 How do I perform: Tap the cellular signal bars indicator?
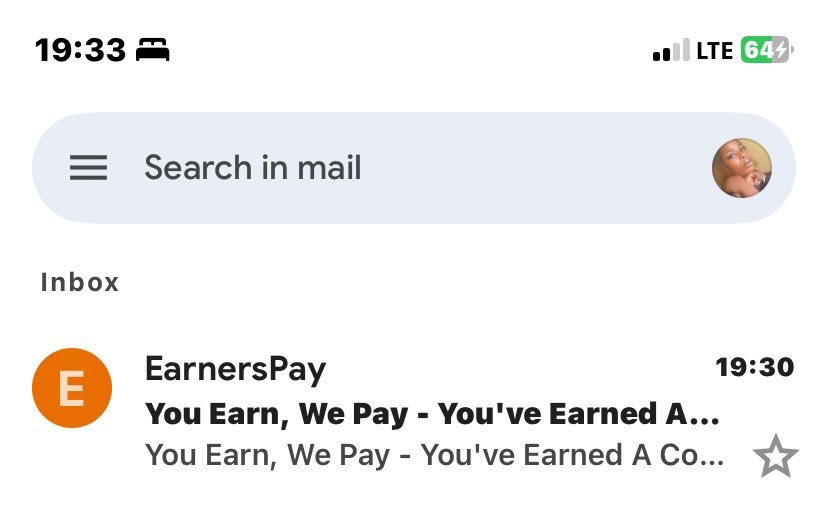point(671,50)
